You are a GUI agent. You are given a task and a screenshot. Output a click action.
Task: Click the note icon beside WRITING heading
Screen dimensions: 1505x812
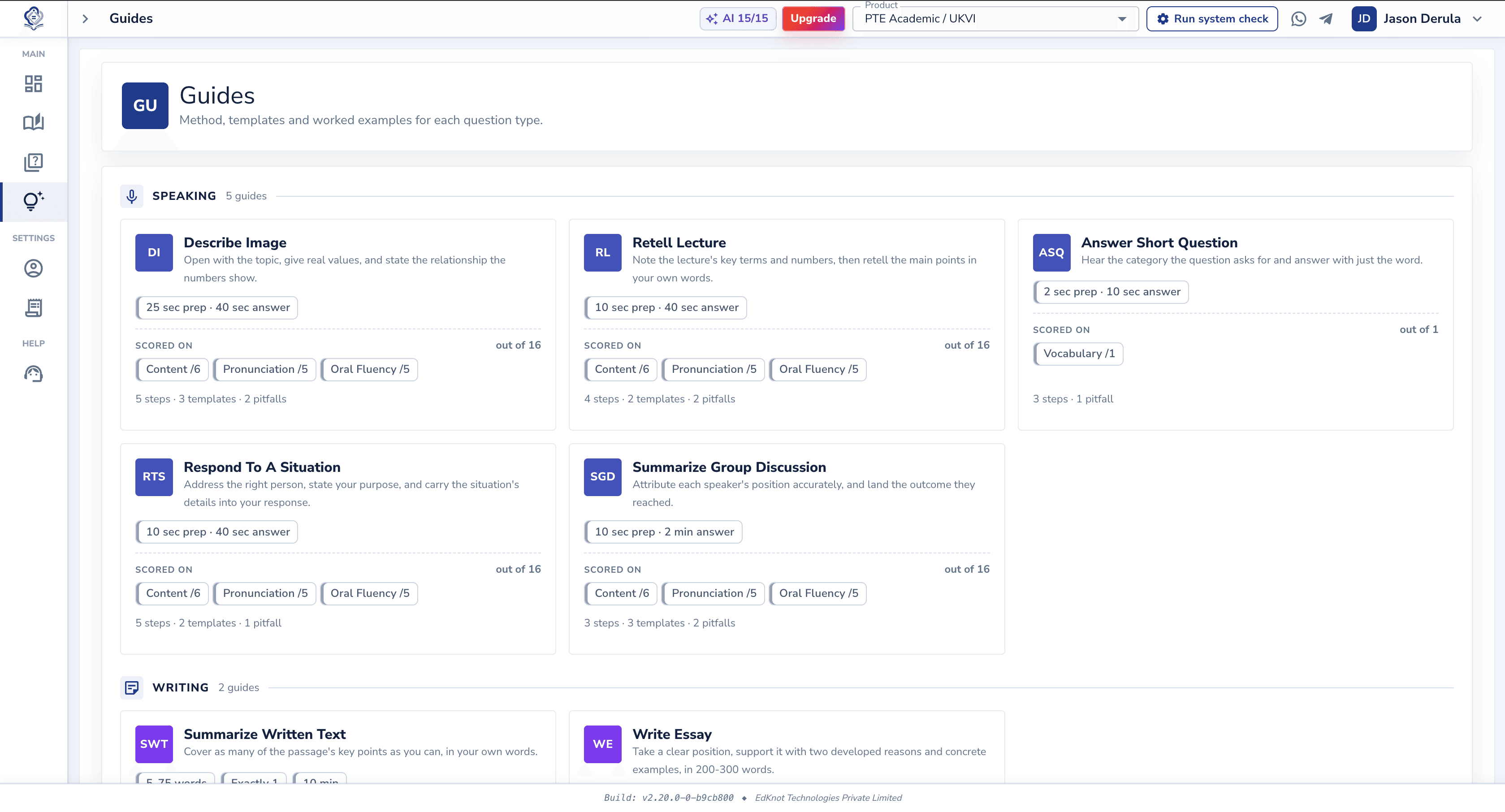point(131,687)
